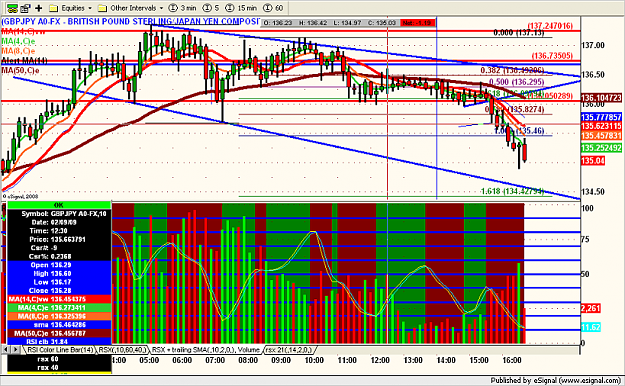Click the 0.500 (136.295) Fibonacci label

517,82
